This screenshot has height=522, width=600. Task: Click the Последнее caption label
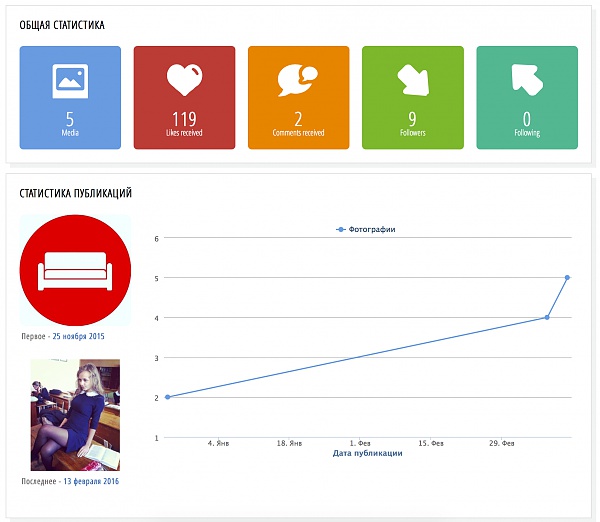coord(39,481)
